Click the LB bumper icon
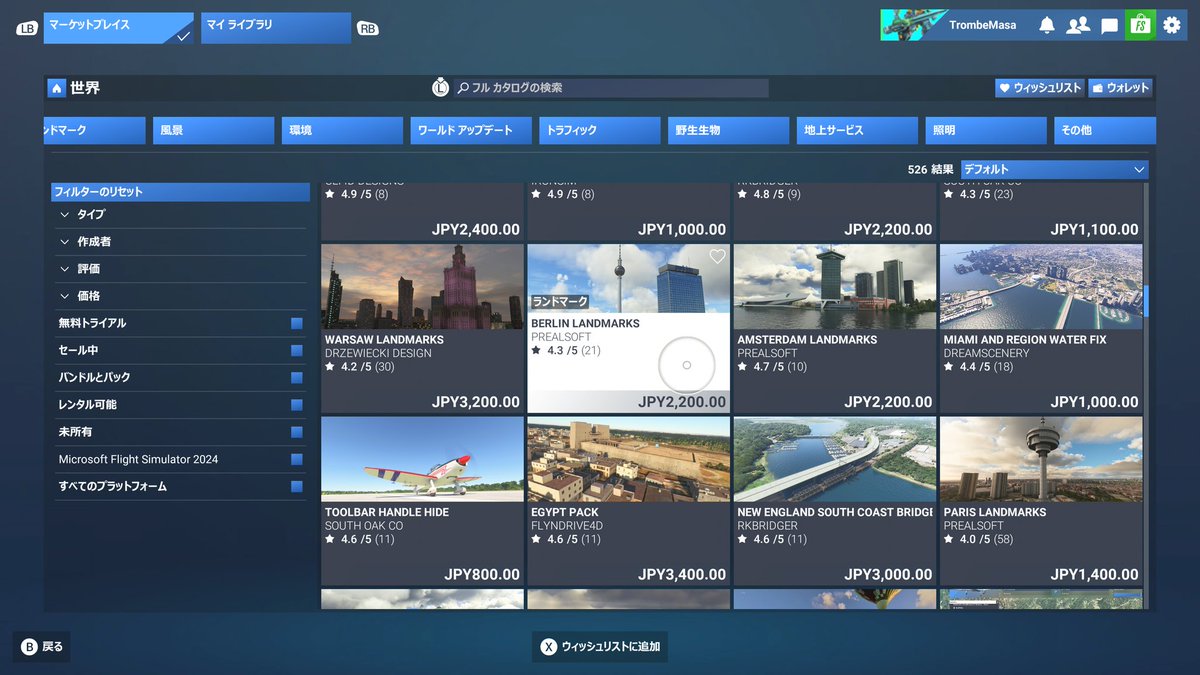This screenshot has width=1200, height=675. (x=27, y=28)
